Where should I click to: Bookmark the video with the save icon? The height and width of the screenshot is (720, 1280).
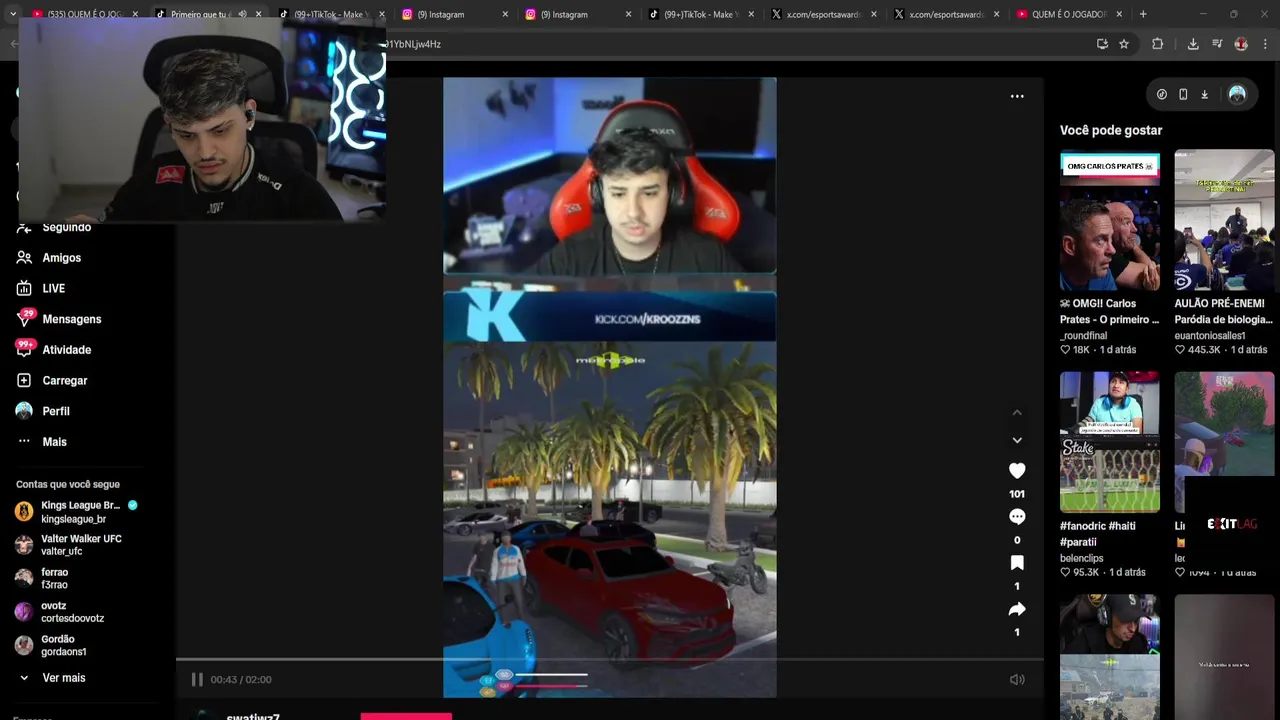pos(1017,563)
